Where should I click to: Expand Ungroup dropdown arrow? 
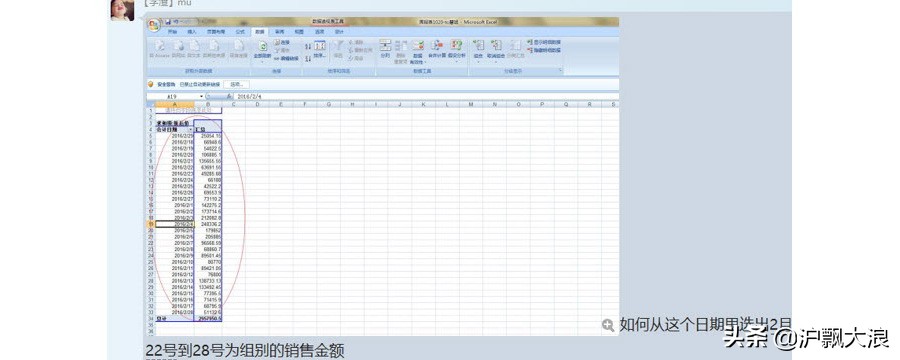(x=496, y=62)
